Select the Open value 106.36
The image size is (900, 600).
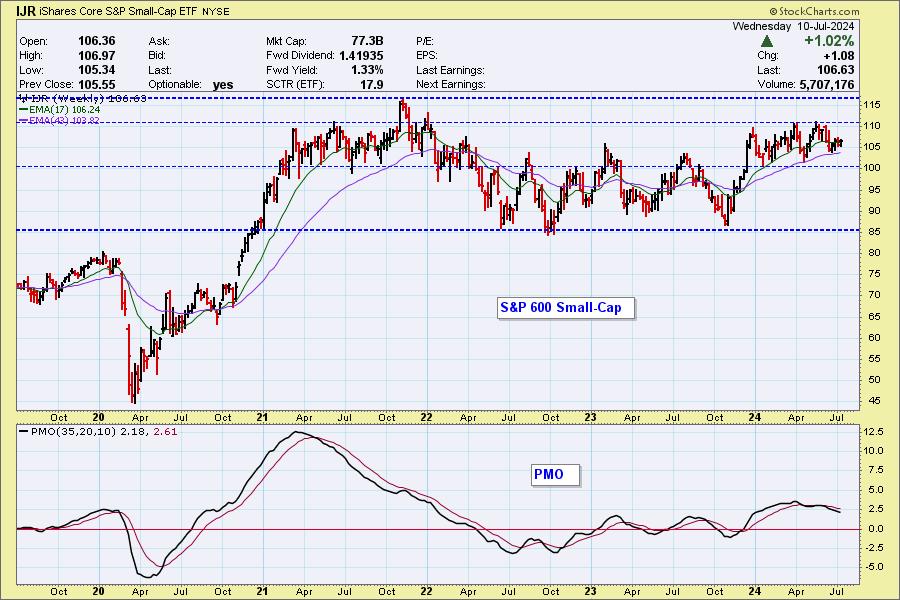[x=96, y=41]
